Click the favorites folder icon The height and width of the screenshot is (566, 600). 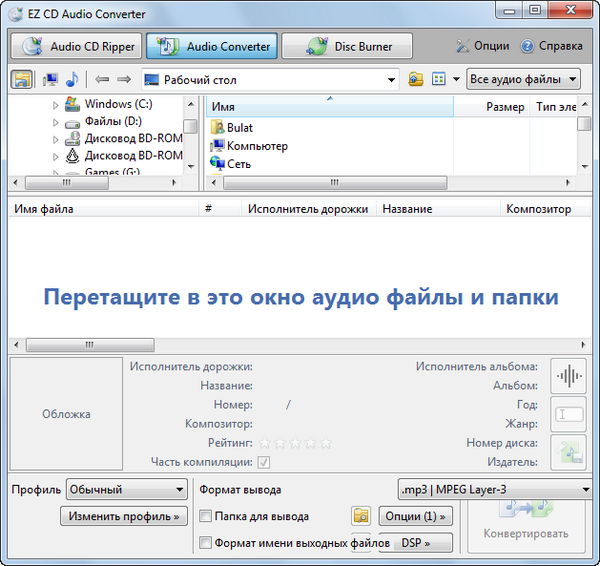coord(416,79)
